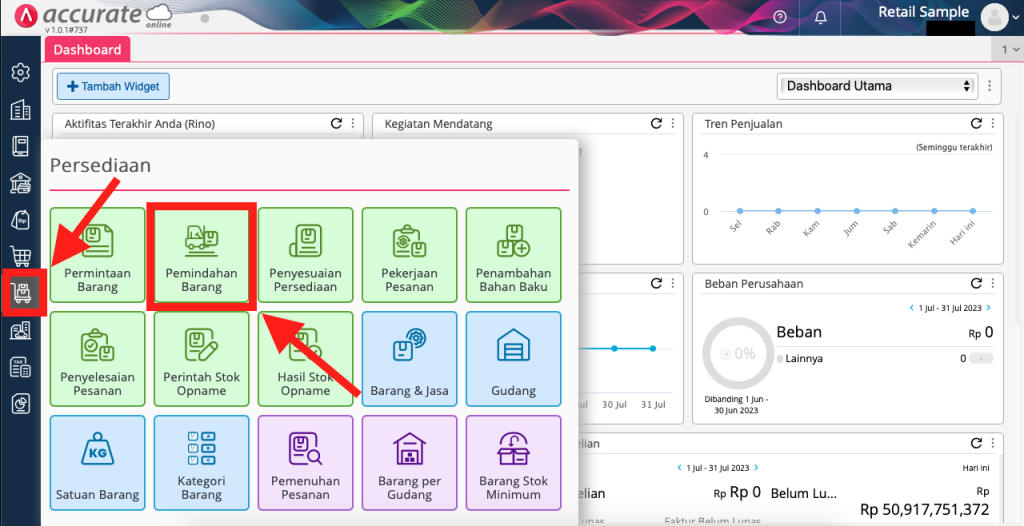Open Tren Penjualan widget options menu

(x=994, y=124)
